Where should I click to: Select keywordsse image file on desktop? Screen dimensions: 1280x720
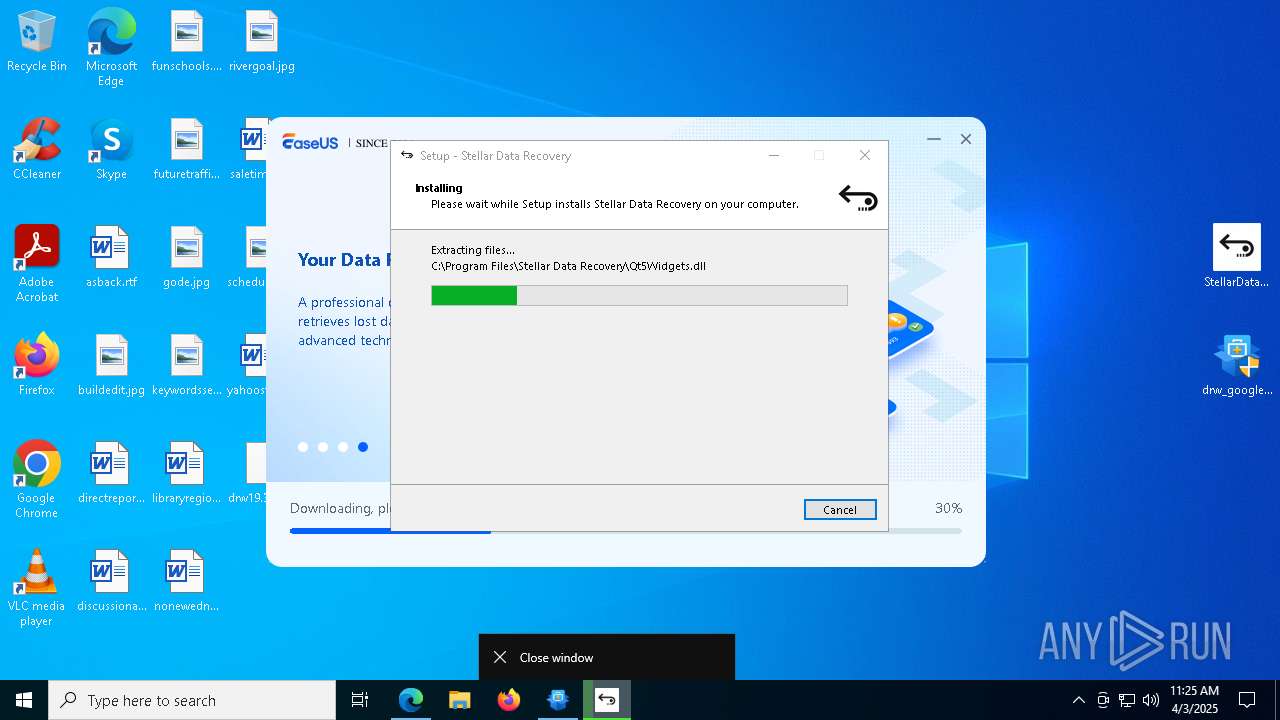click(186, 366)
